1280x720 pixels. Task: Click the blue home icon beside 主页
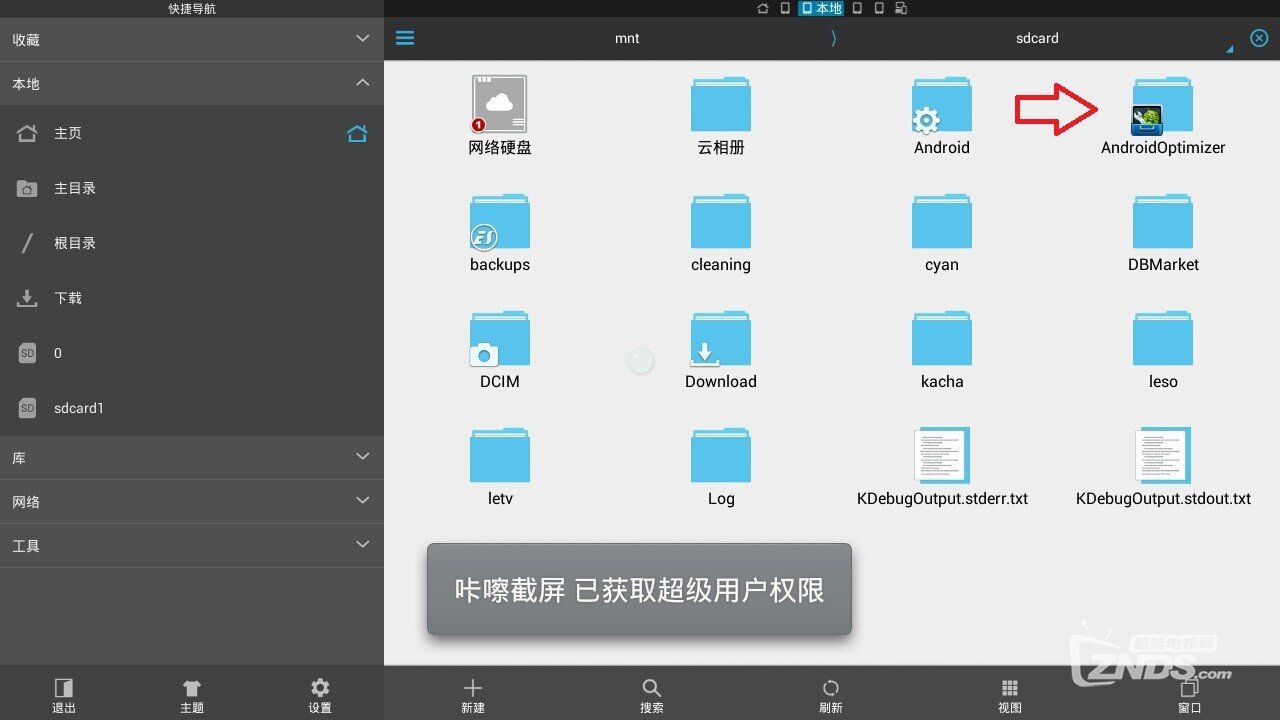coord(357,133)
